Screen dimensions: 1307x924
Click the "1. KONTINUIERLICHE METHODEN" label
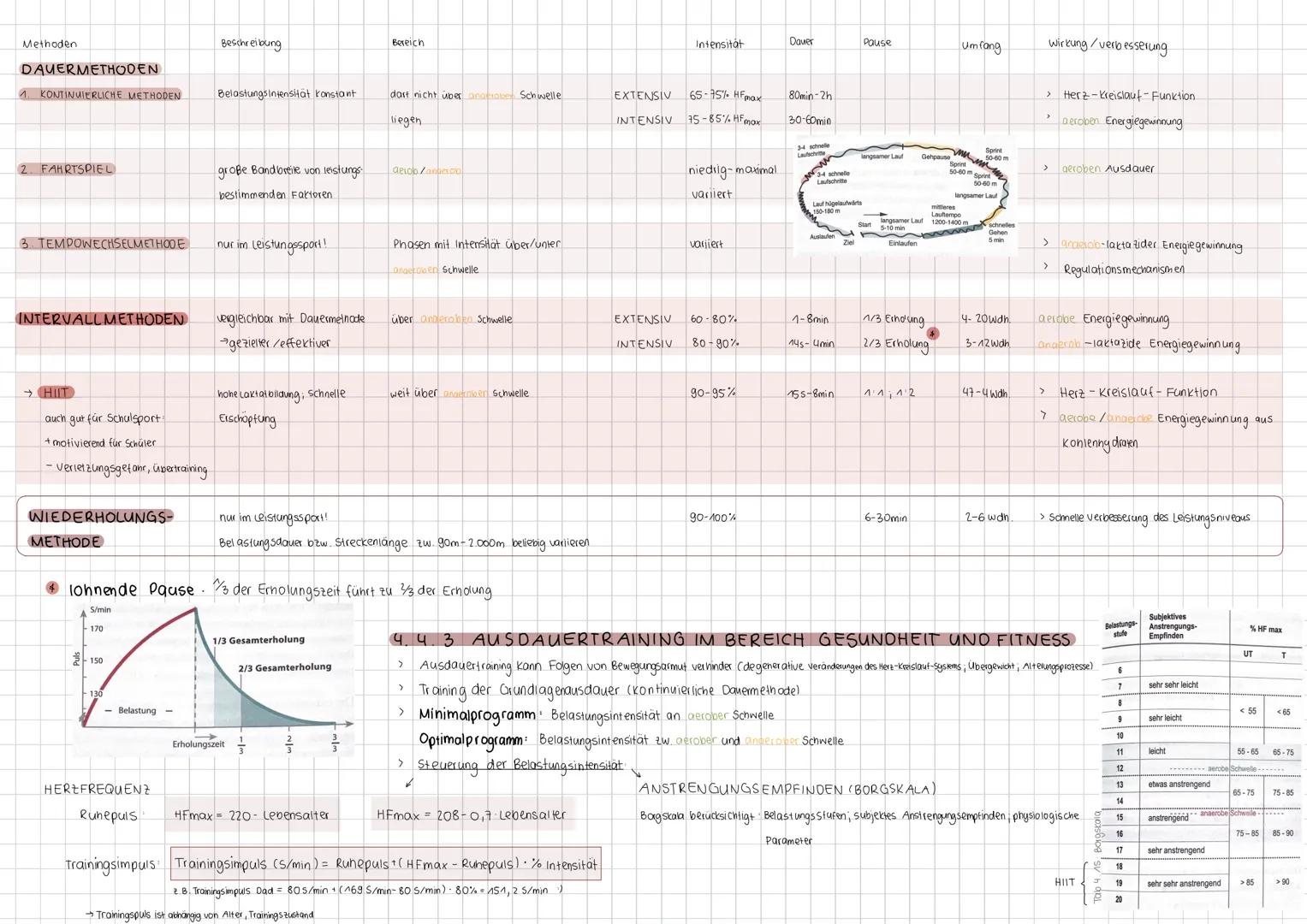101,95
